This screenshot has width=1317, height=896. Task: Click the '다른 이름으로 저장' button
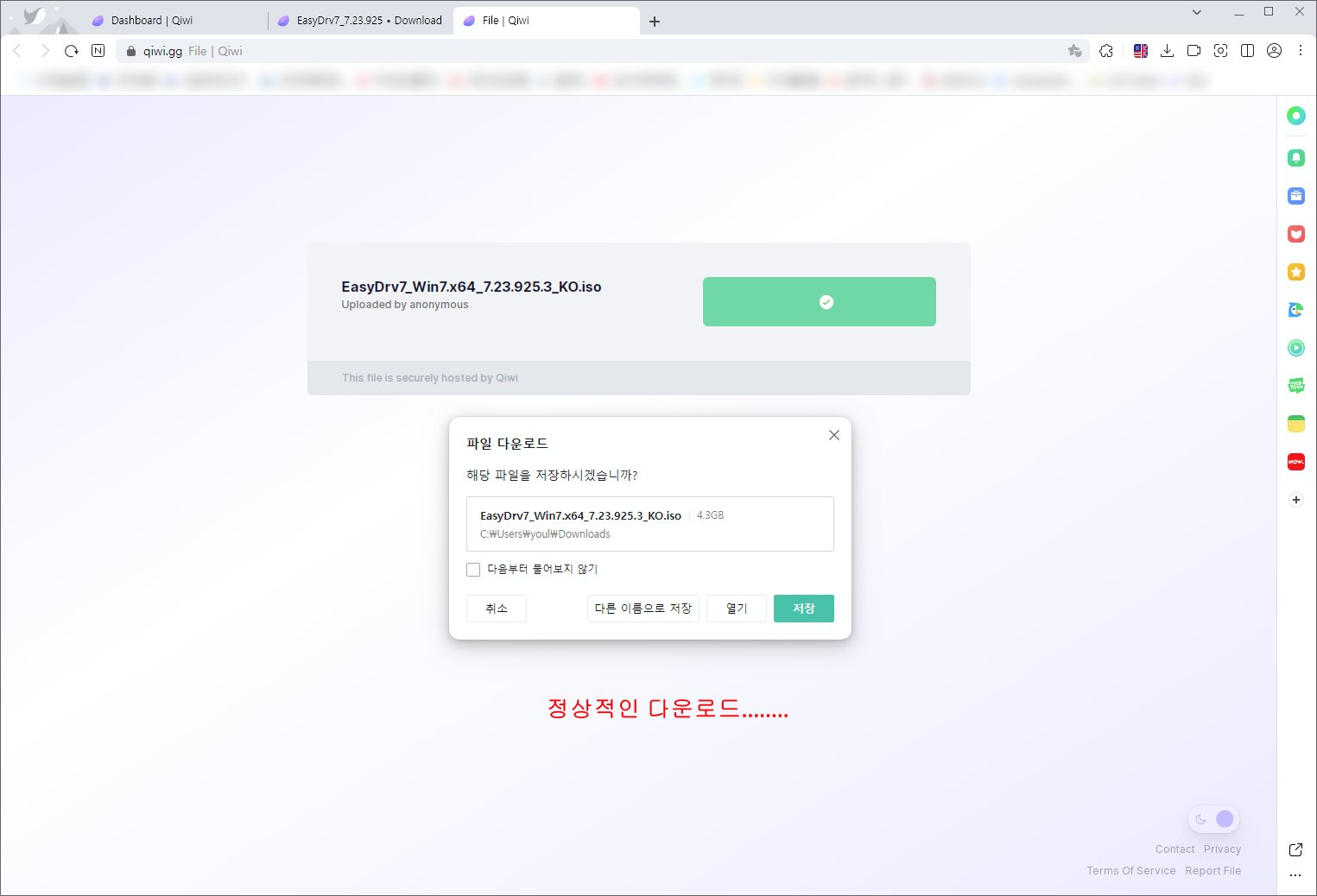coord(643,609)
